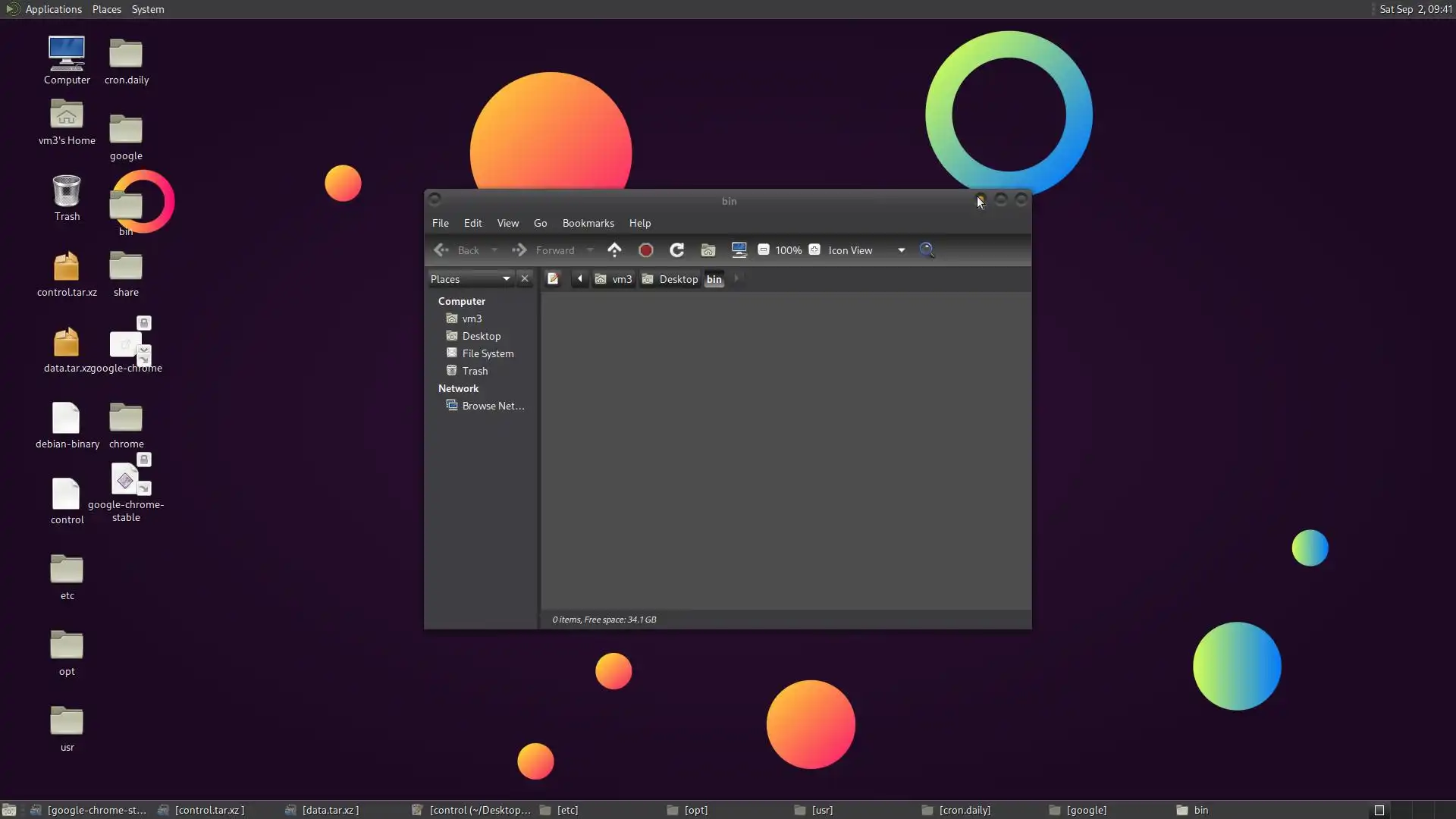
Task: Click the Home folder toolbar icon
Action: pyautogui.click(x=708, y=250)
